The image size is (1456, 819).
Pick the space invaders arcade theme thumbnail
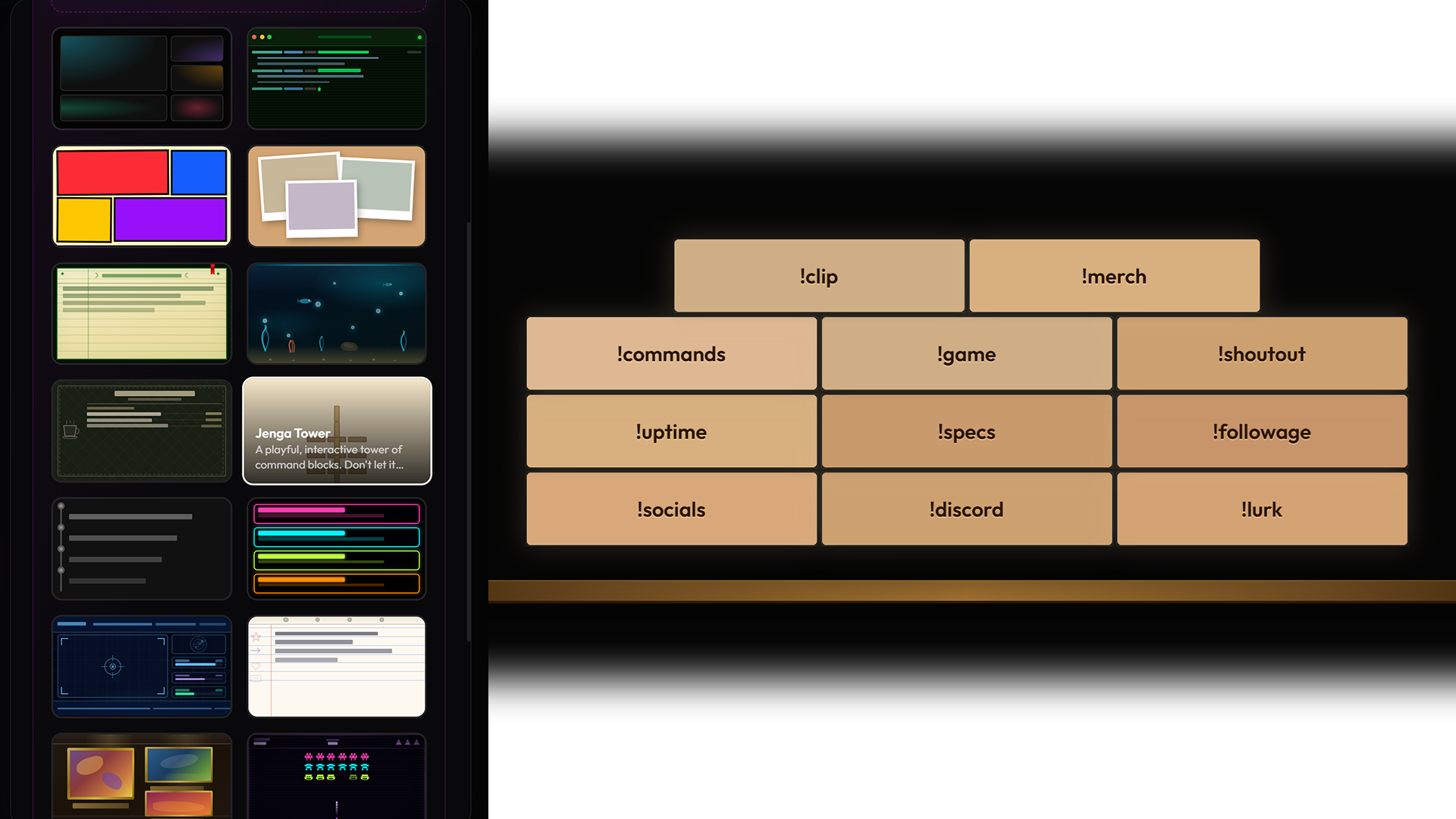[x=337, y=776]
